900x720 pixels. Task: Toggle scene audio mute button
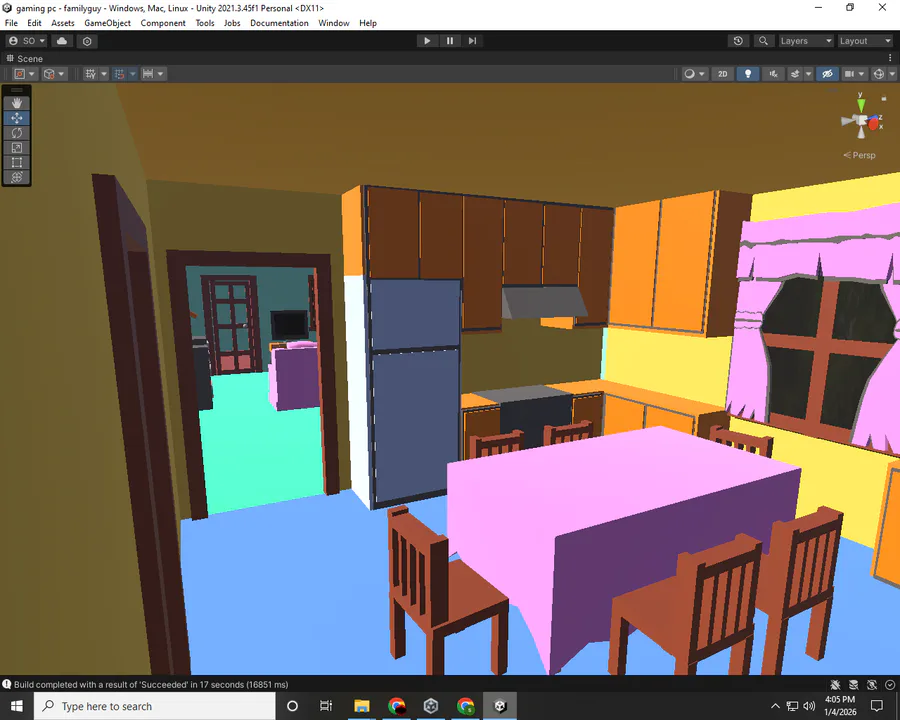[x=773, y=73]
